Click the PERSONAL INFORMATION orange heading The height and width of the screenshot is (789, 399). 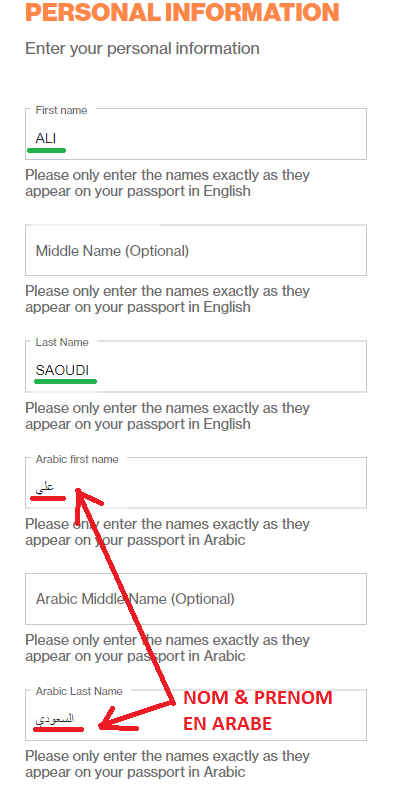(182, 12)
